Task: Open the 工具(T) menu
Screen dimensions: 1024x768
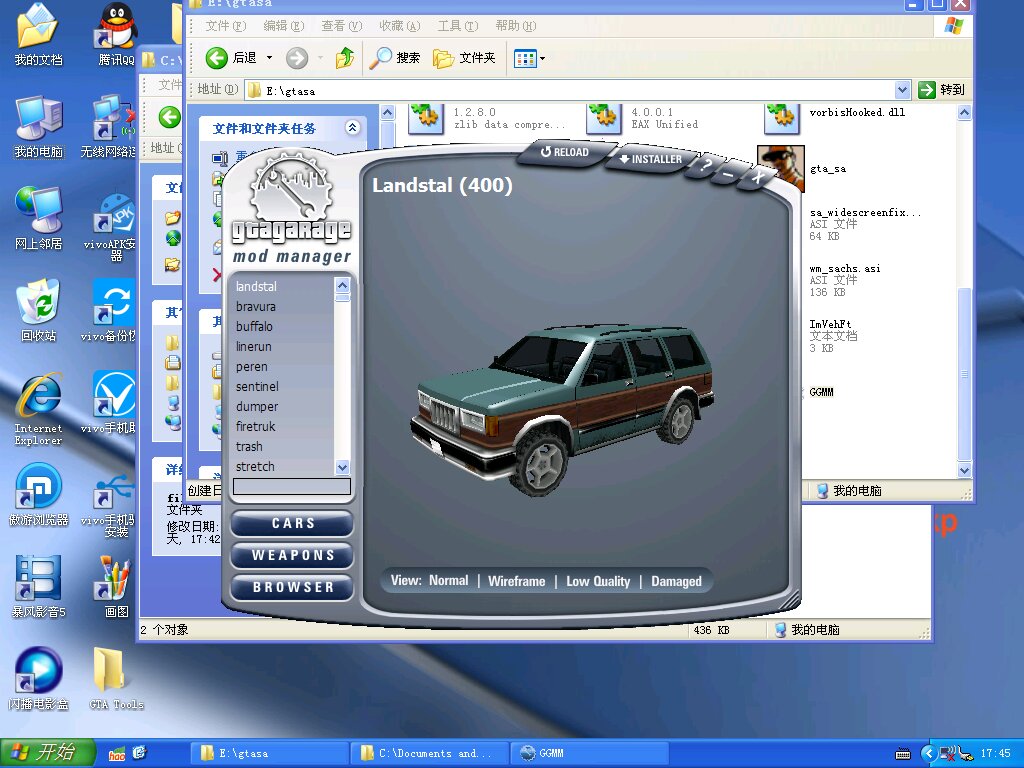Action: (458, 25)
